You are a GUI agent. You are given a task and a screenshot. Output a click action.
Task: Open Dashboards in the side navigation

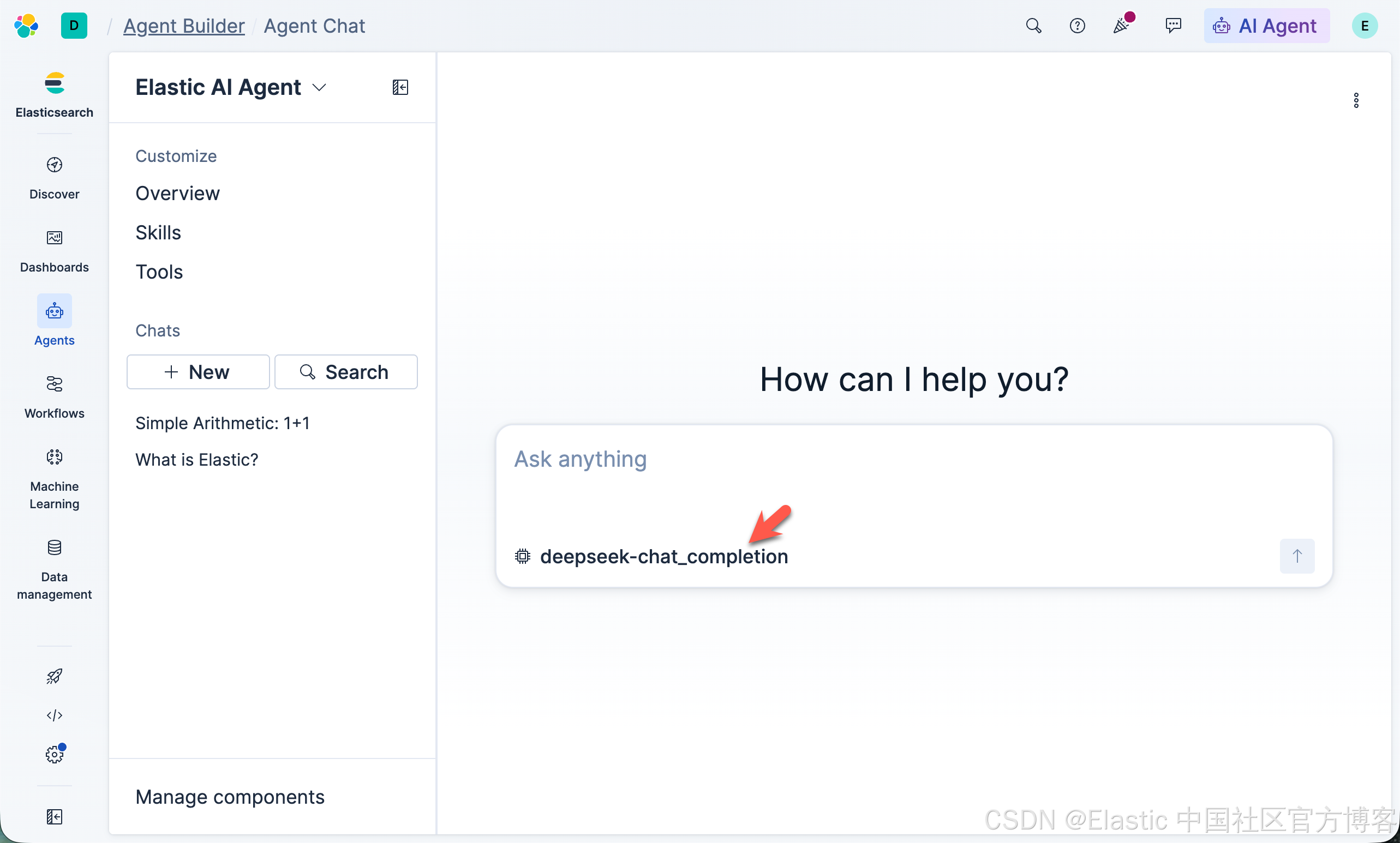pyautogui.click(x=55, y=251)
